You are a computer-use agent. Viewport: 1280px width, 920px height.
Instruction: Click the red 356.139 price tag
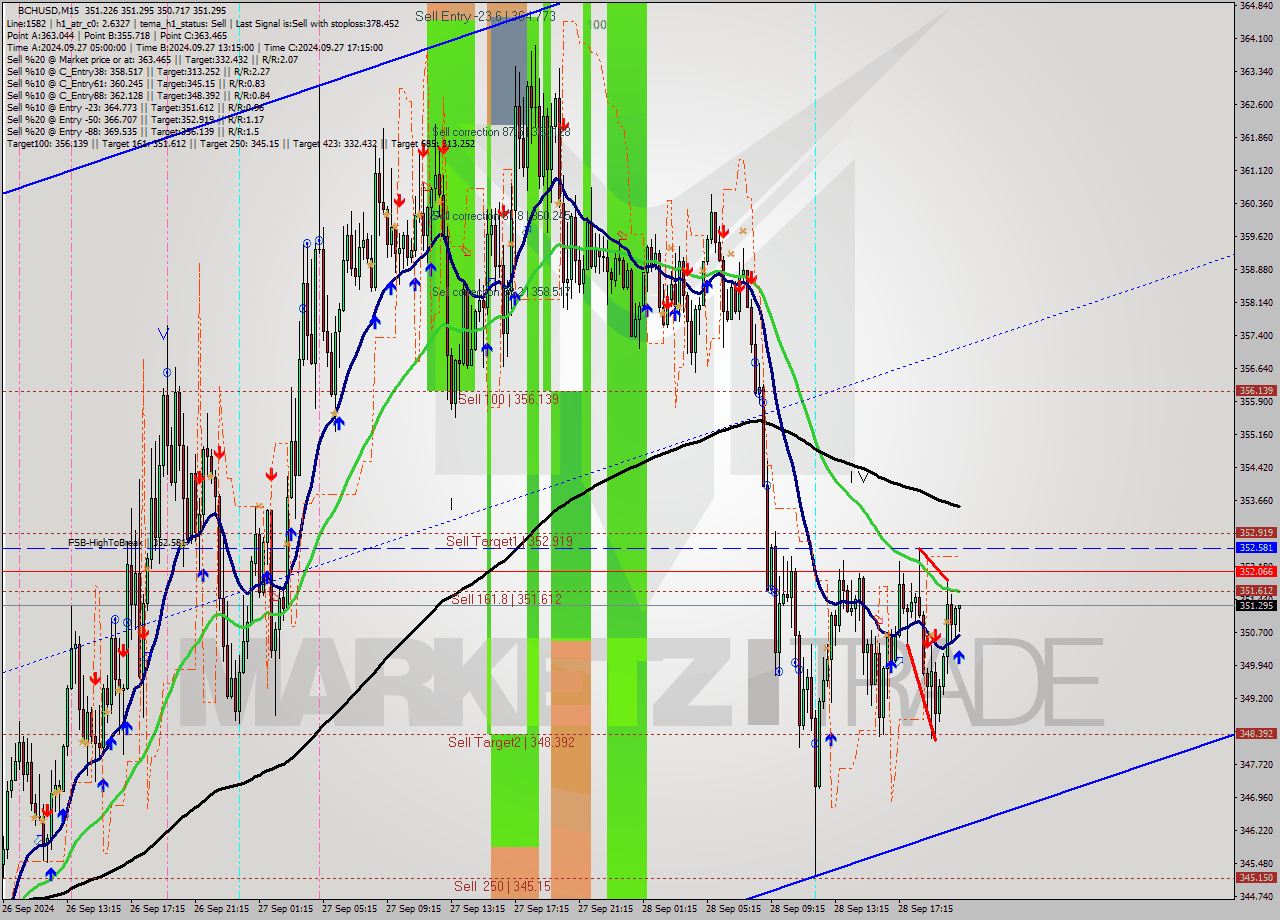coord(1256,391)
